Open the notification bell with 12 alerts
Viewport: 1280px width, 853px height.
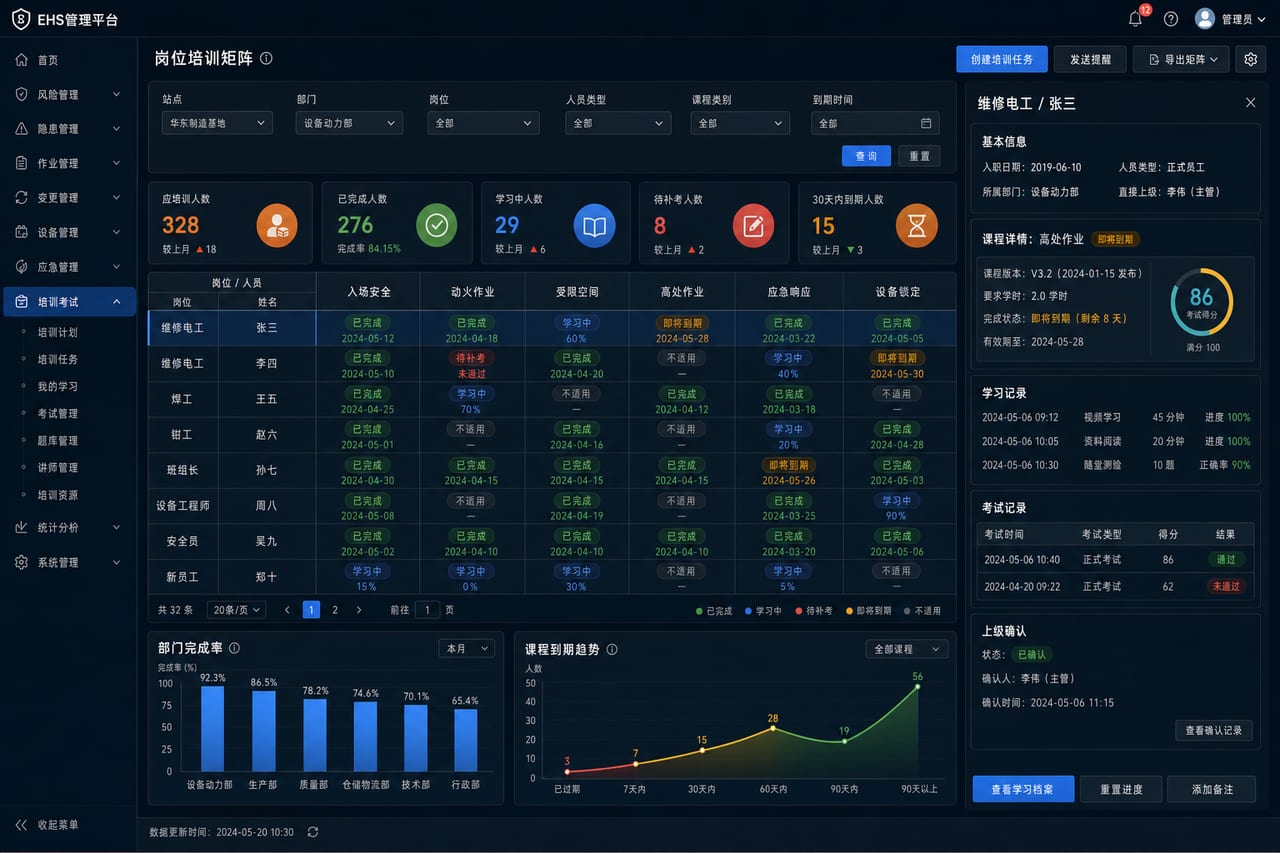[x=1135, y=19]
